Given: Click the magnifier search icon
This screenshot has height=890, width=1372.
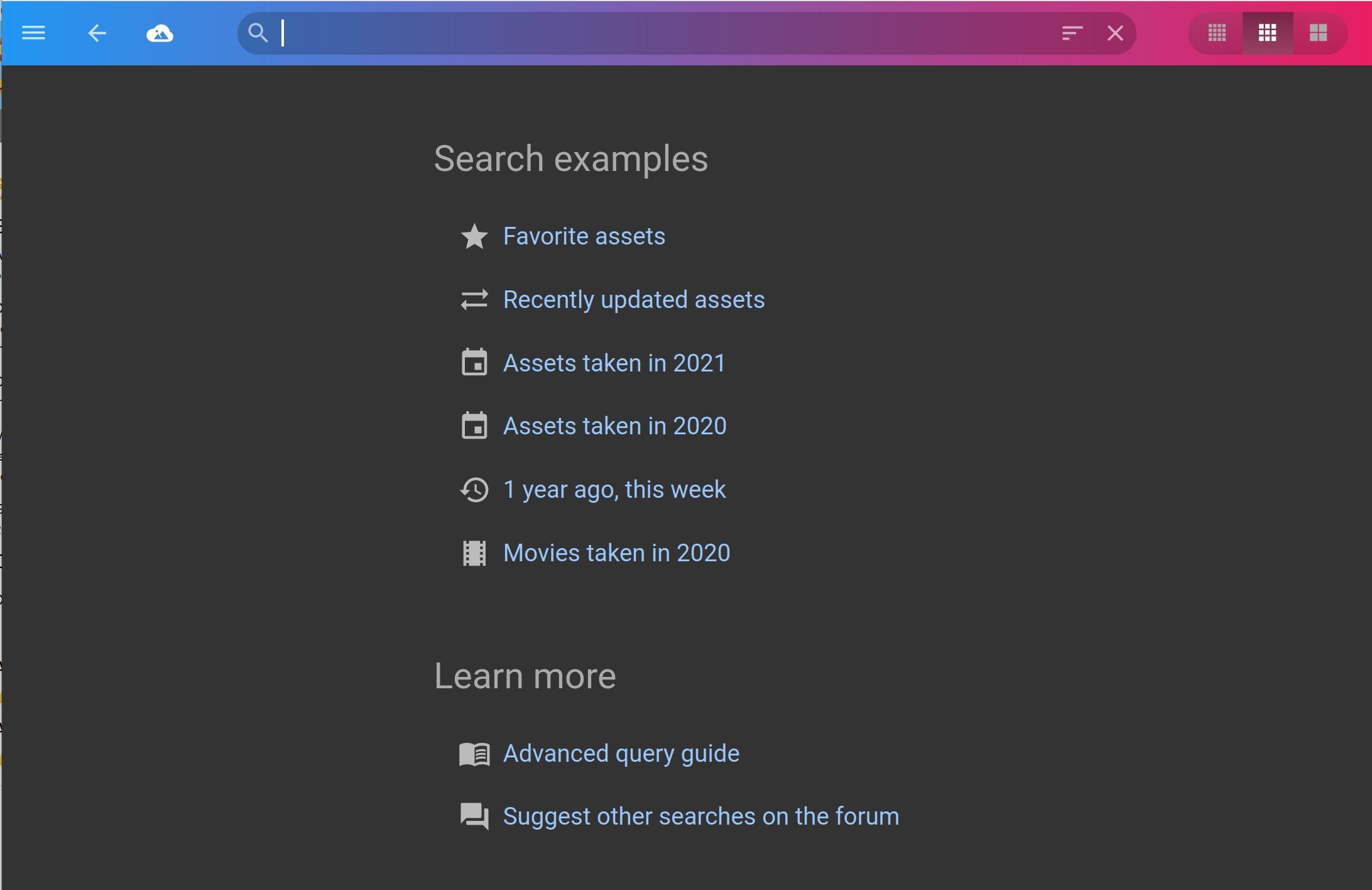Looking at the screenshot, I should coord(258,32).
